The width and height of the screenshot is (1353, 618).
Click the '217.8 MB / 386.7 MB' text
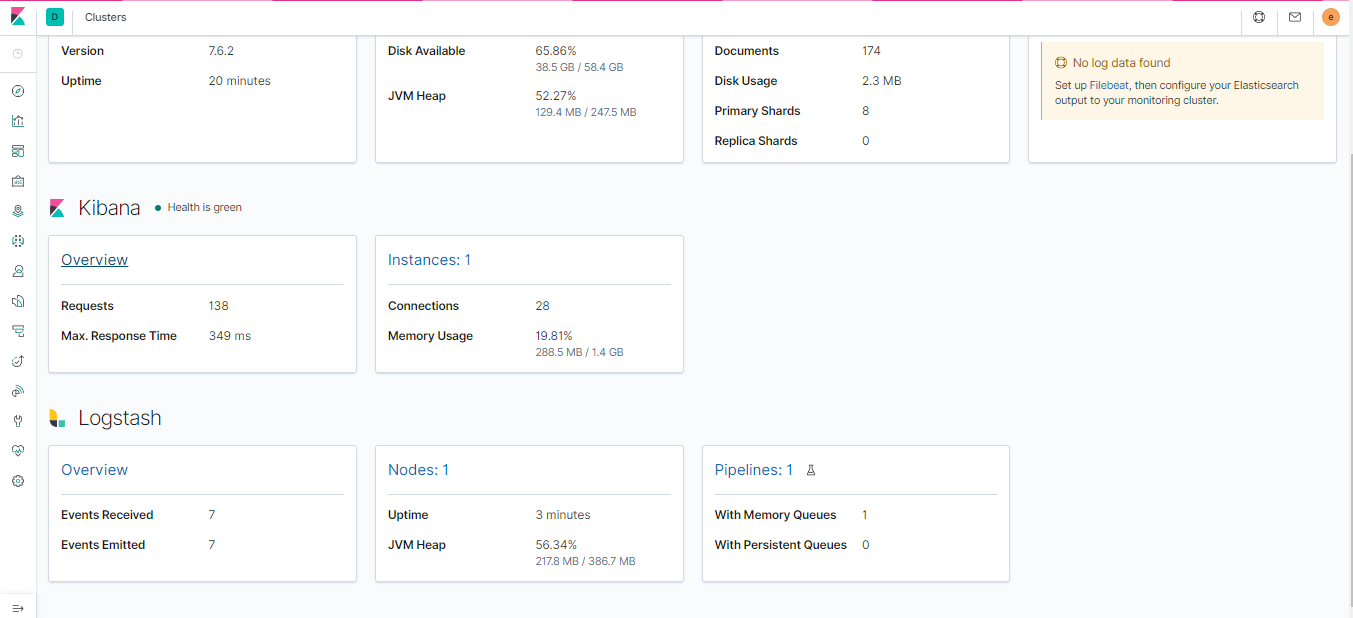pyautogui.click(x=586, y=562)
